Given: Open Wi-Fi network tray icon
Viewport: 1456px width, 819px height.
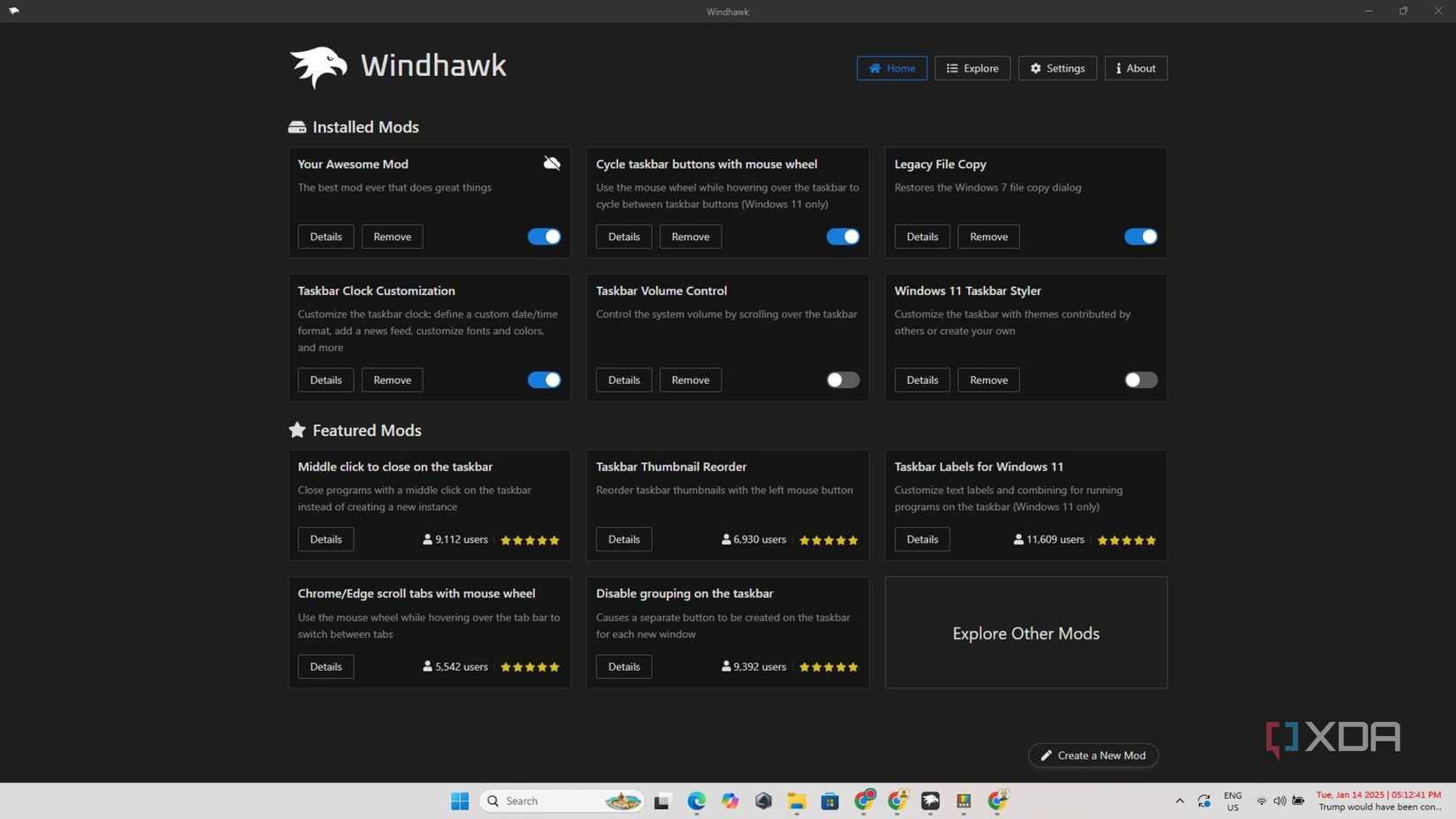Looking at the screenshot, I should 1262,800.
